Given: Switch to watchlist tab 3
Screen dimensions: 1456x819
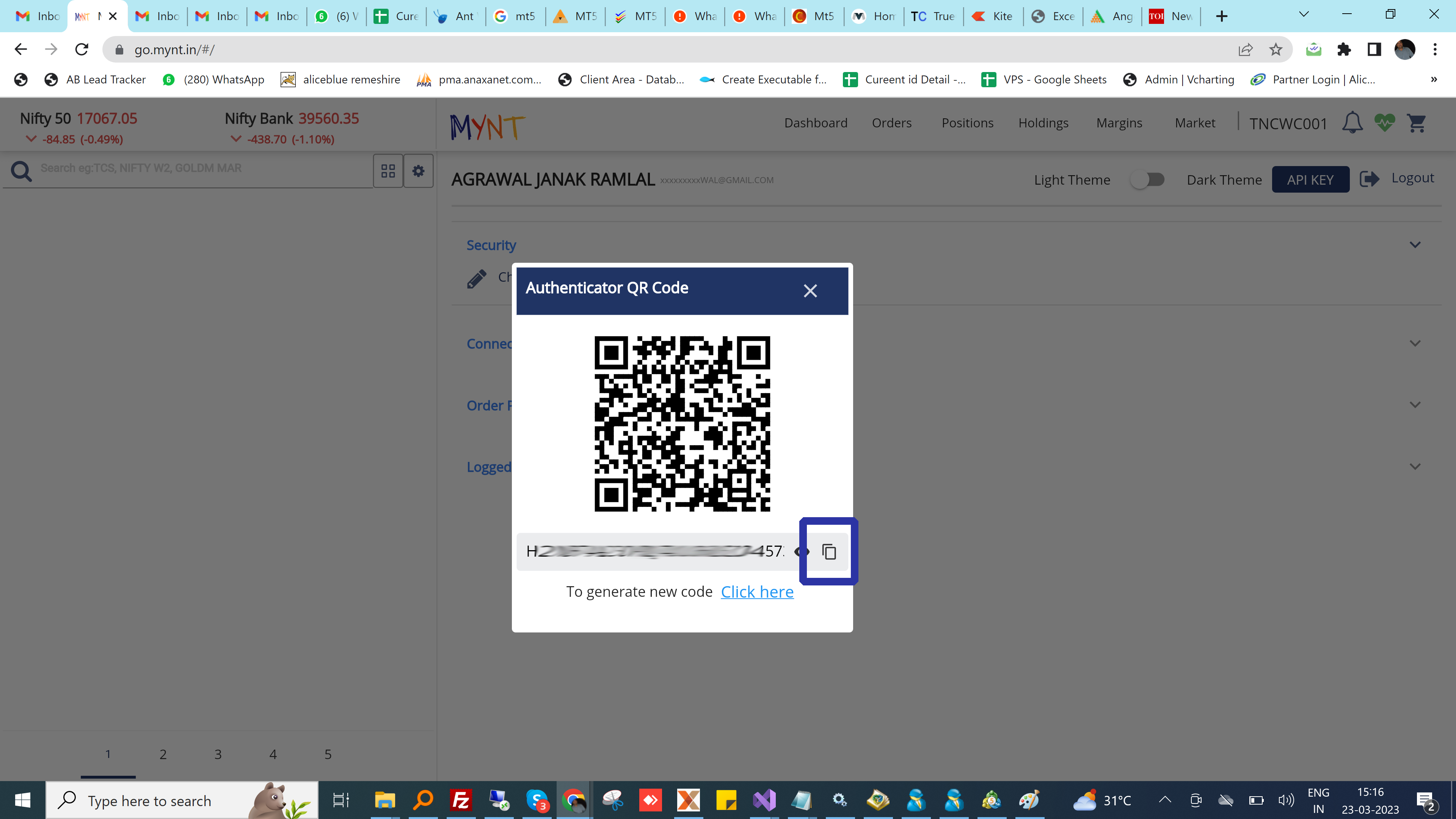Looking at the screenshot, I should 218,754.
